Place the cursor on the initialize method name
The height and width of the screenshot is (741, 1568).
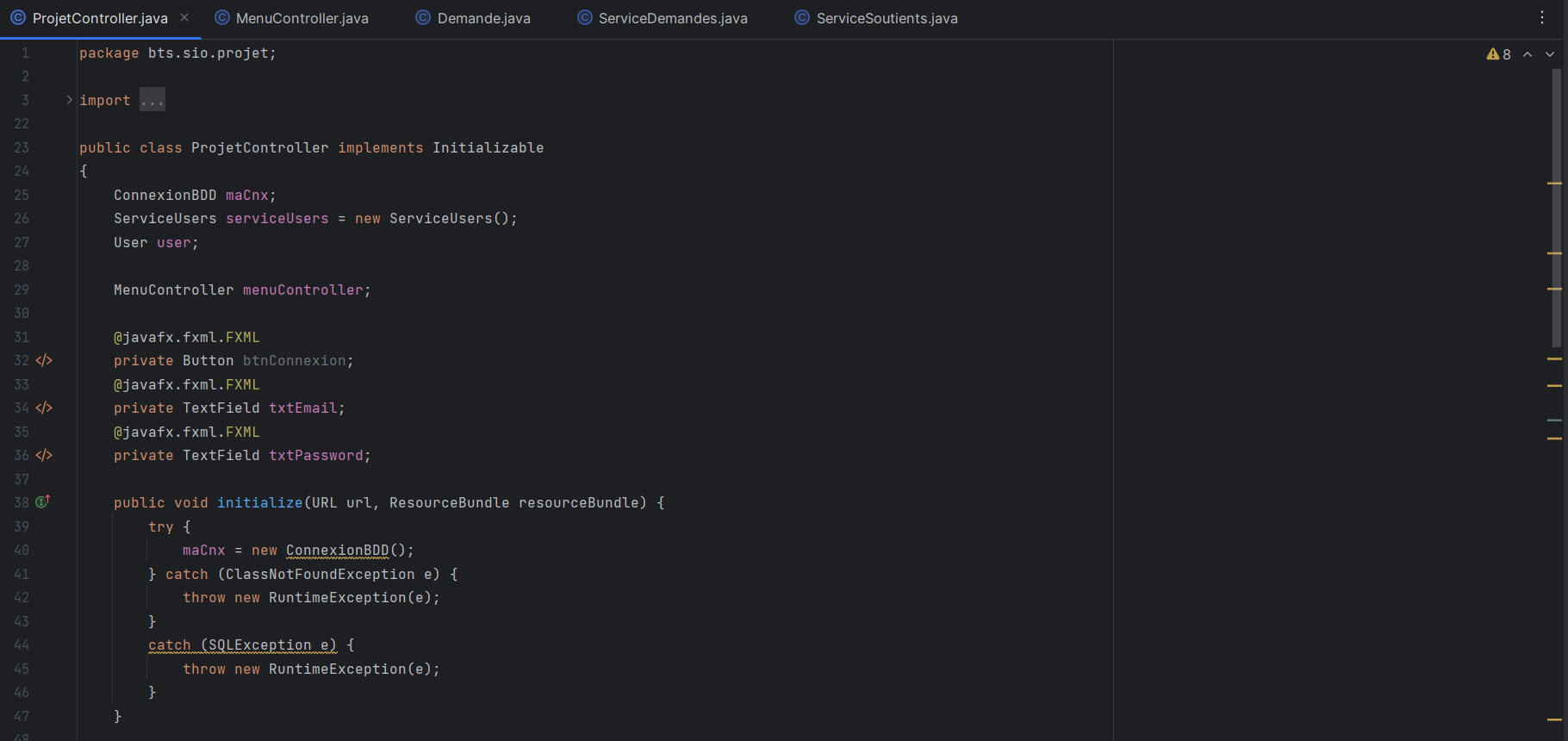point(259,503)
